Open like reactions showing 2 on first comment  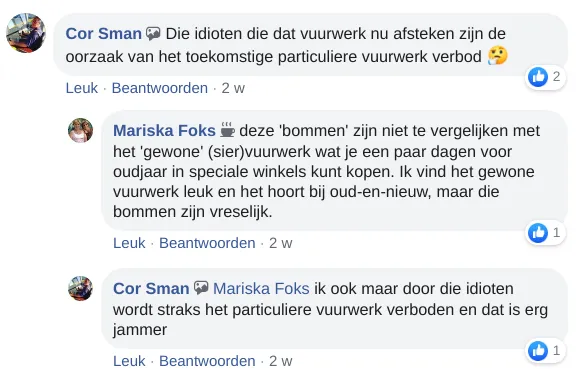click(x=545, y=77)
